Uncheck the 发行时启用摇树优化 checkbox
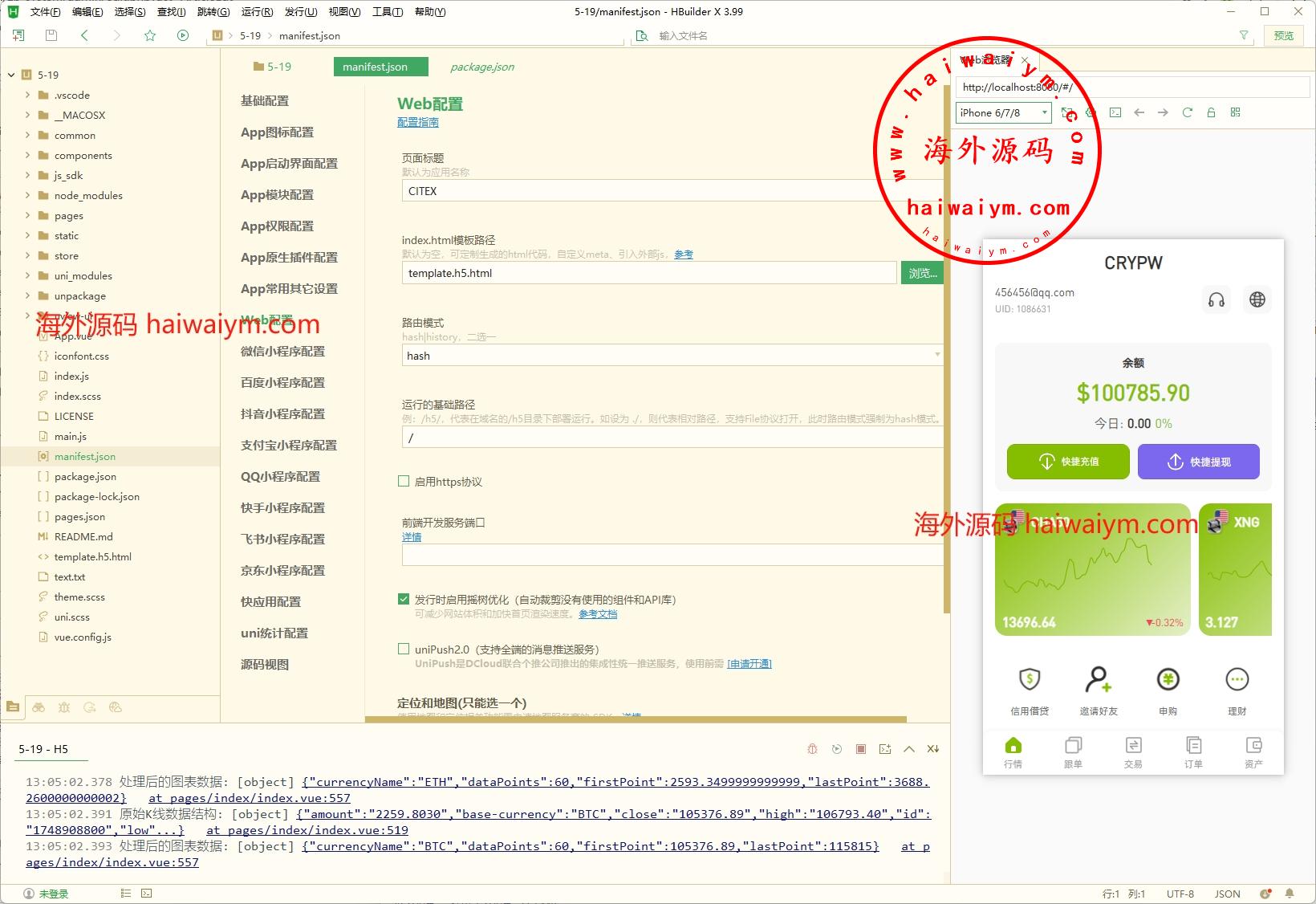This screenshot has width=1316, height=904. pos(404,599)
